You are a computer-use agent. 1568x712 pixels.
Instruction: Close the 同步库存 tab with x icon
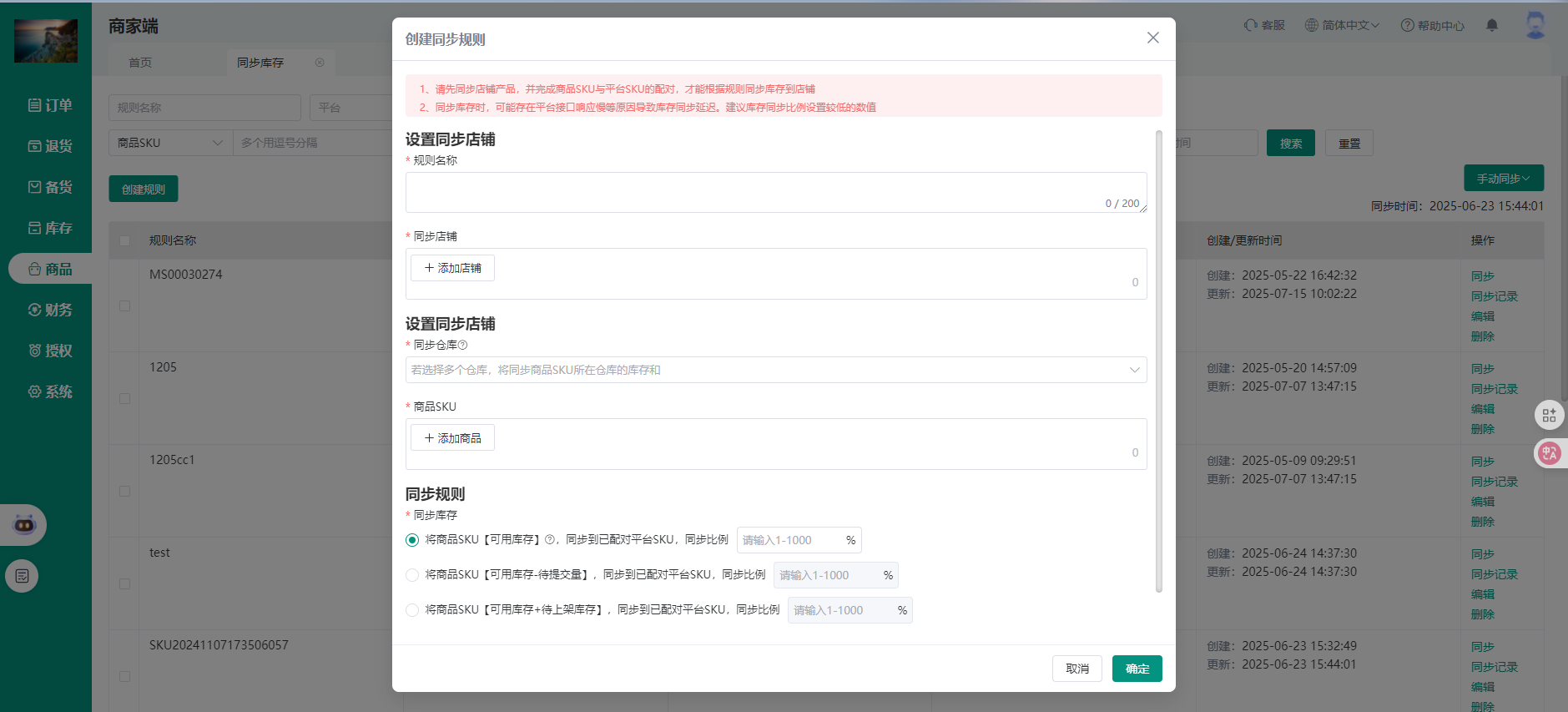click(x=320, y=63)
